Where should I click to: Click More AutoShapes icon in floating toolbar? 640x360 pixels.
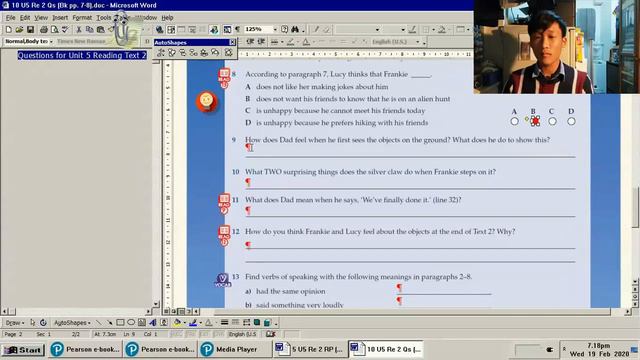coord(229,53)
